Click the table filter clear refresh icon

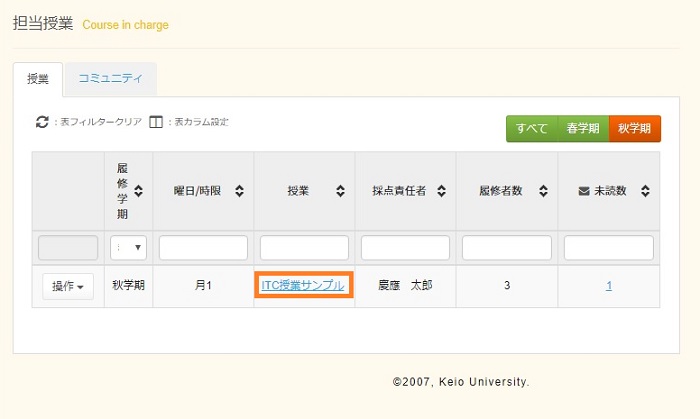(x=42, y=122)
